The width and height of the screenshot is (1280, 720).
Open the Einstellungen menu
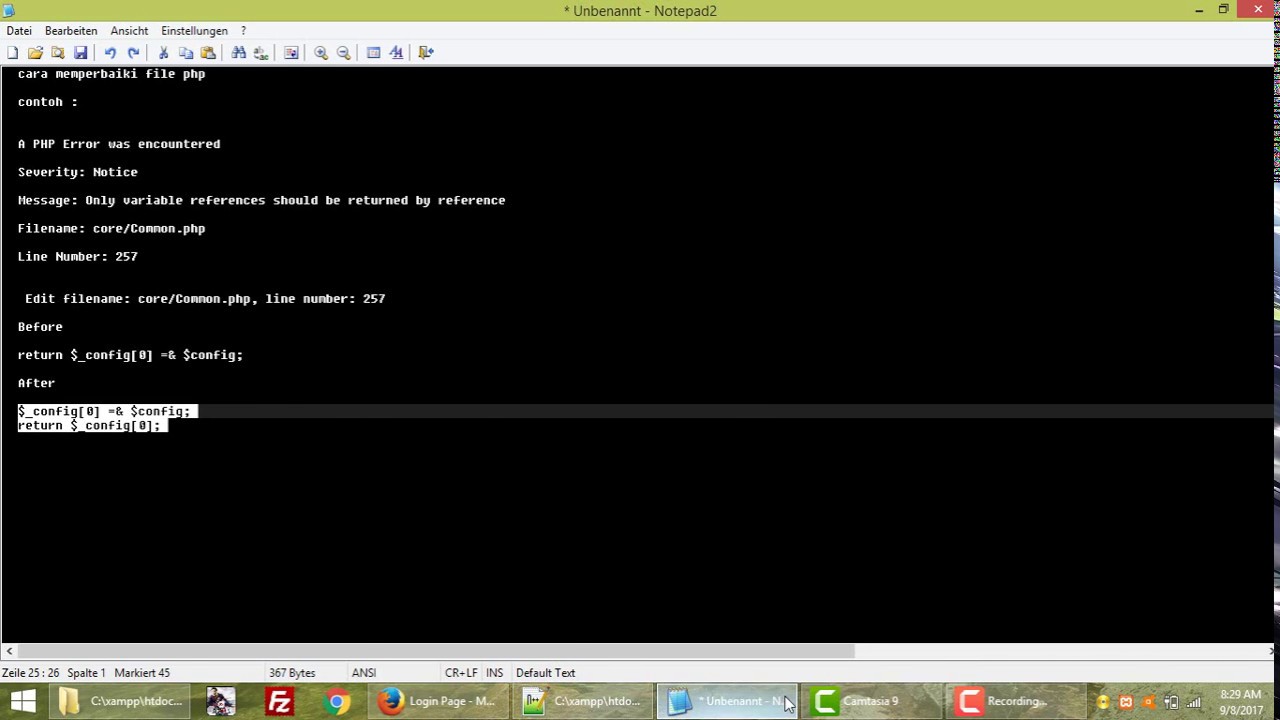[194, 31]
